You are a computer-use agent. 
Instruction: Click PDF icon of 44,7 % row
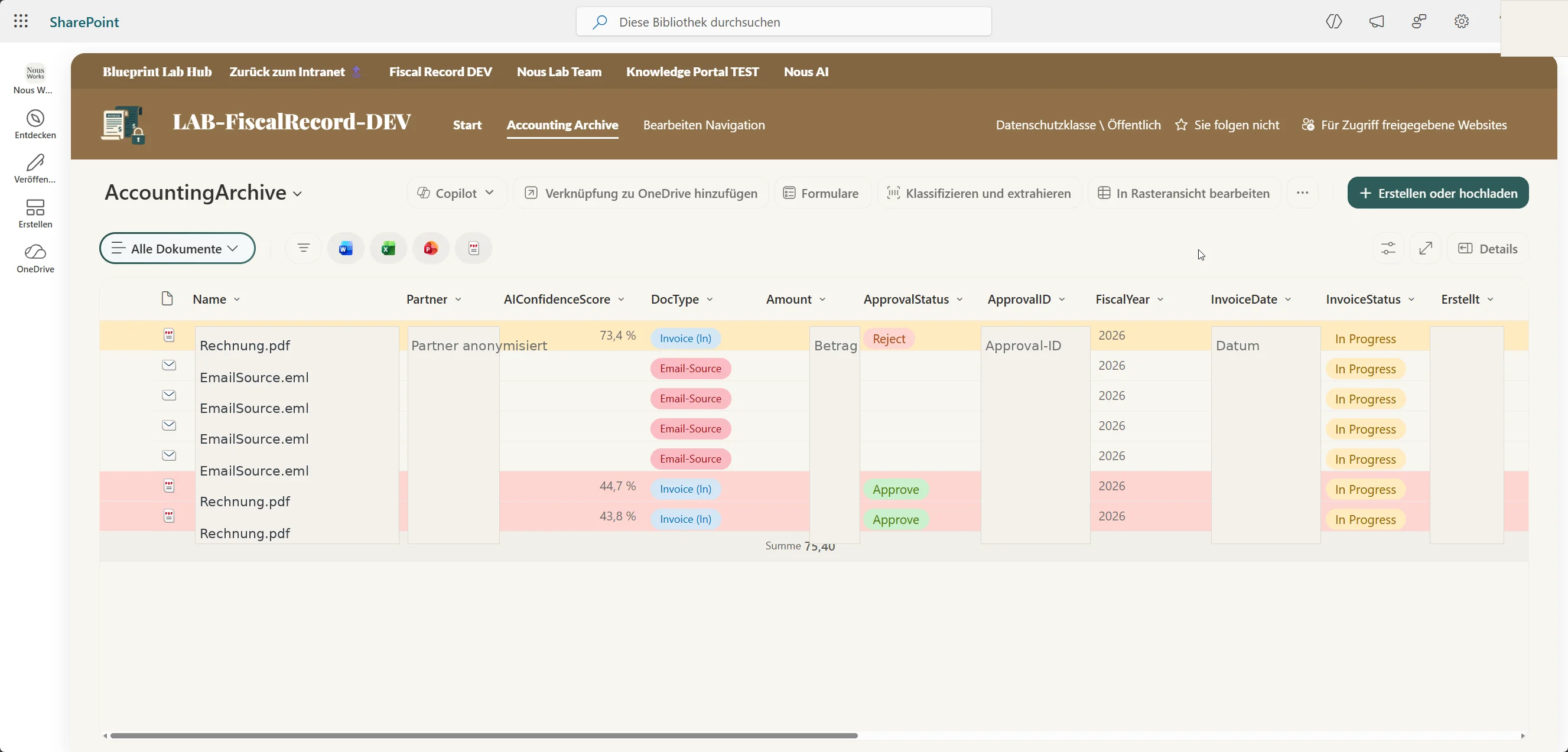point(169,486)
